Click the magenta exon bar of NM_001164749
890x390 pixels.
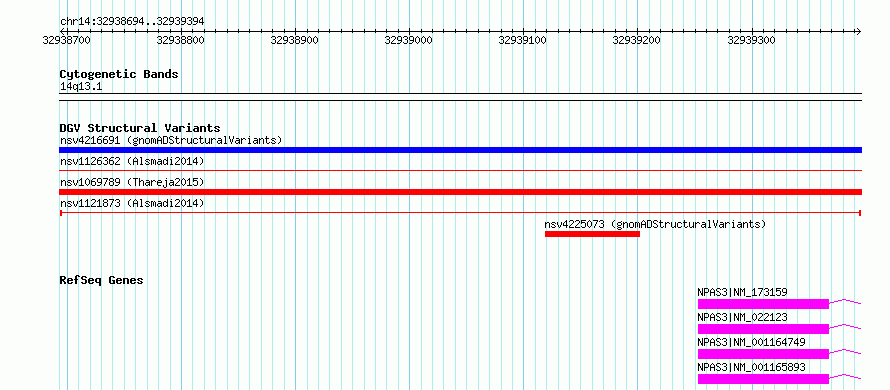(763, 354)
